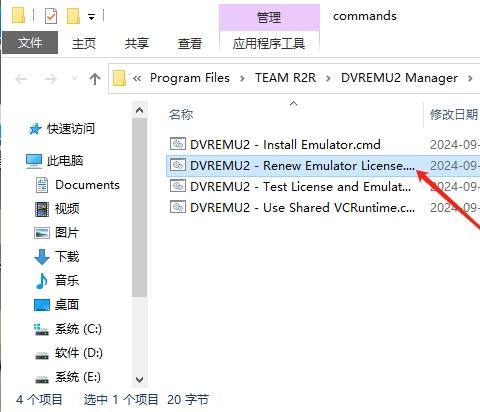Click the New Folder quick-access icon
This screenshot has width=480, height=412.
[x=73, y=16]
